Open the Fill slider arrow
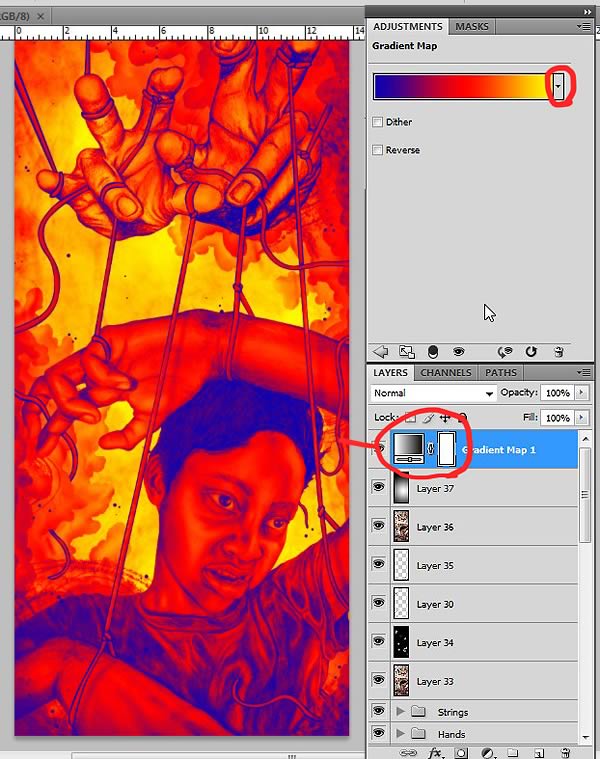Image resolution: width=600 pixels, height=759 pixels. pos(582,417)
